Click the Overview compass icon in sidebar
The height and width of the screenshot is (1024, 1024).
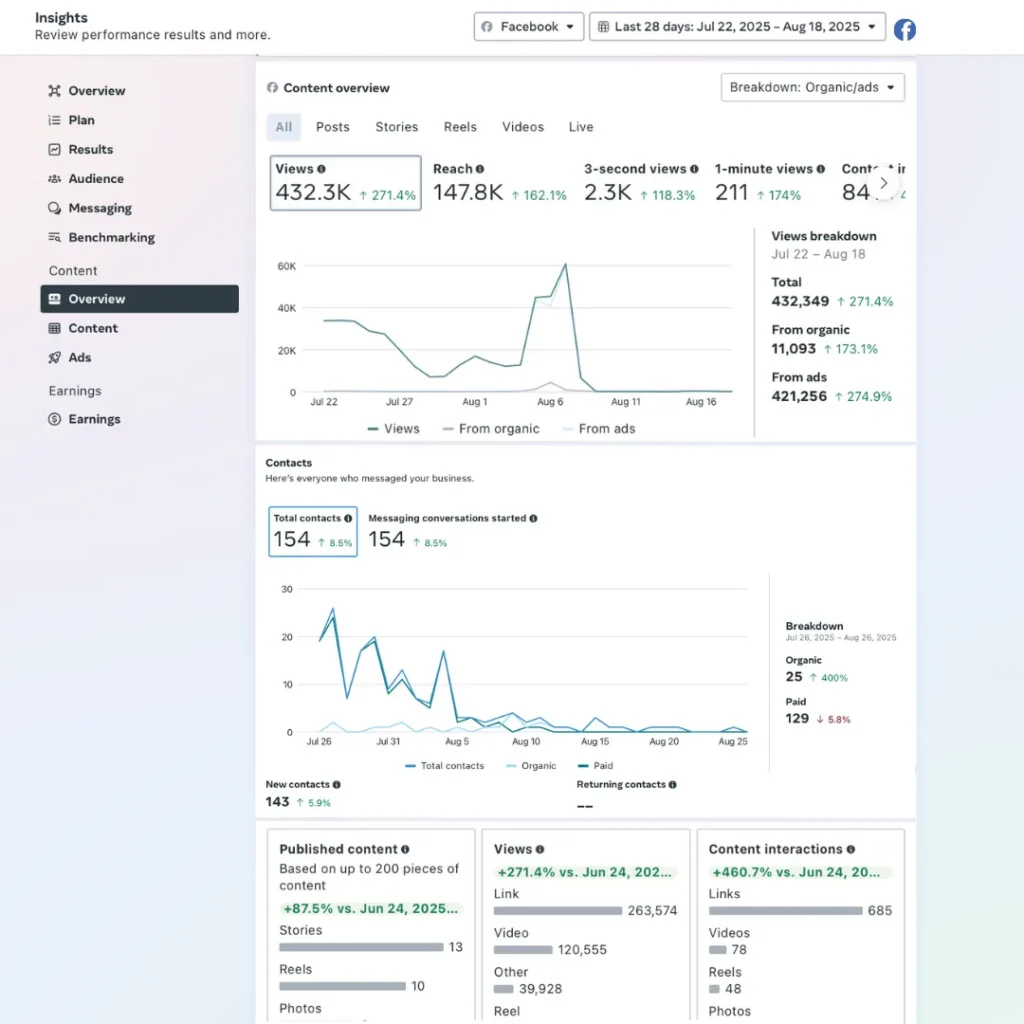(54, 91)
